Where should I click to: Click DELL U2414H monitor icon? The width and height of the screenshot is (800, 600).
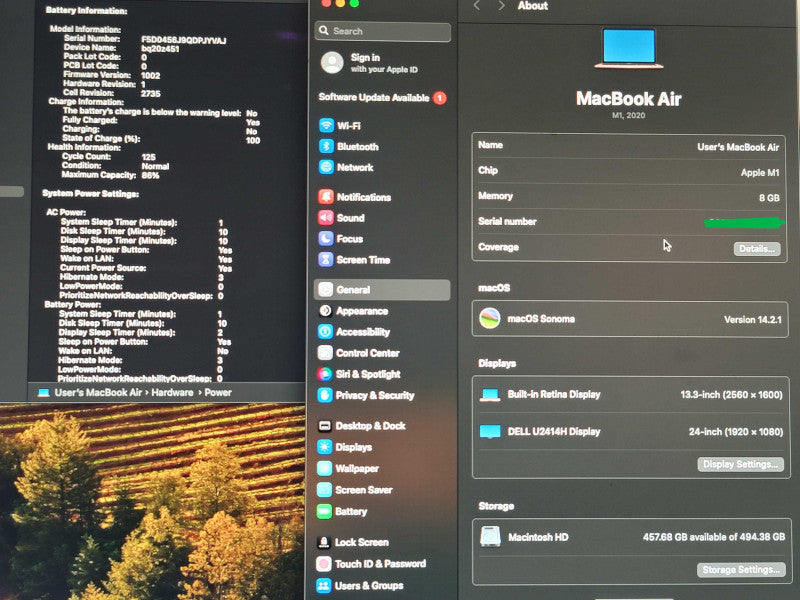click(x=490, y=432)
